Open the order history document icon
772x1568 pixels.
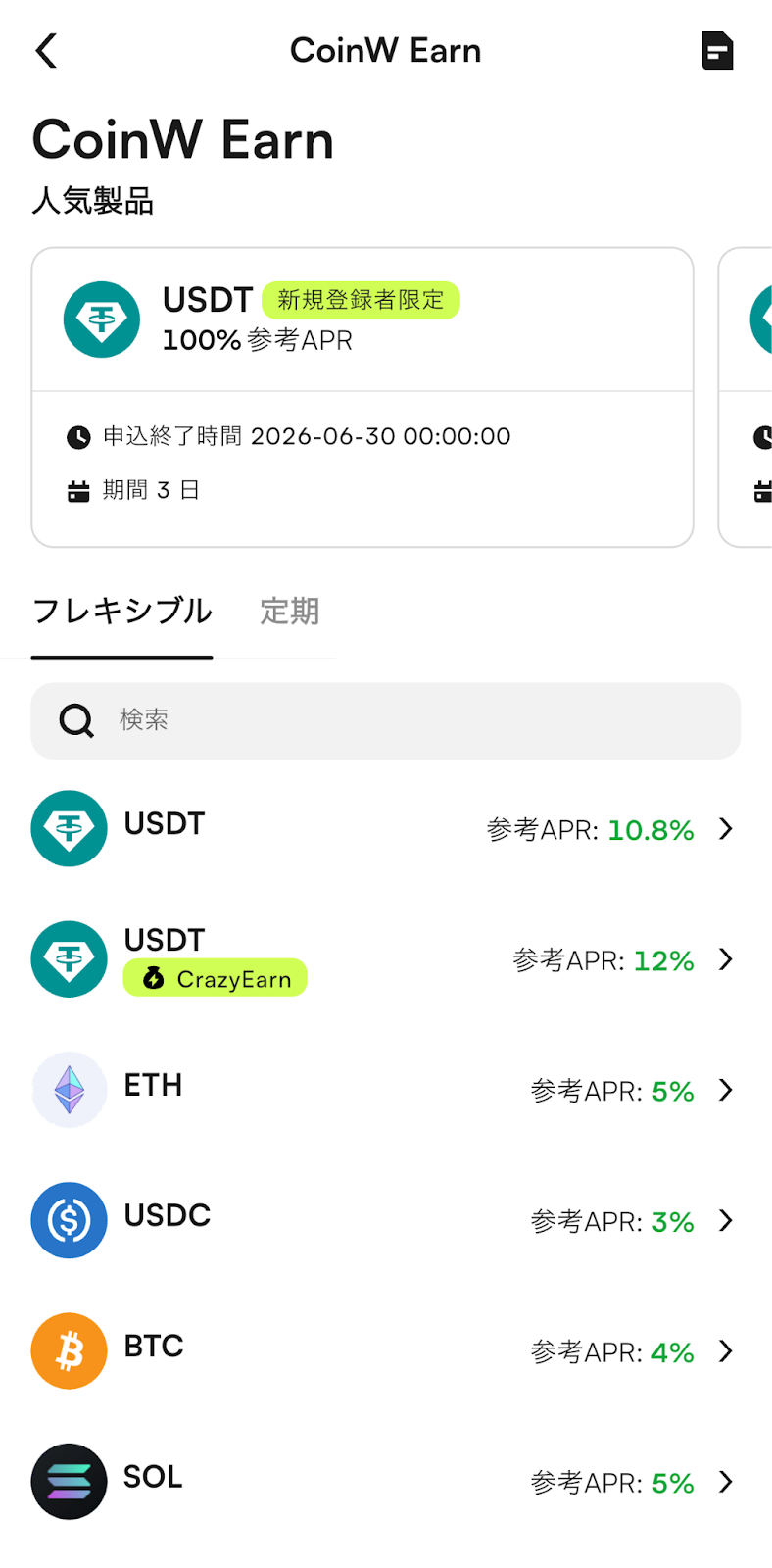click(x=717, y=51)
